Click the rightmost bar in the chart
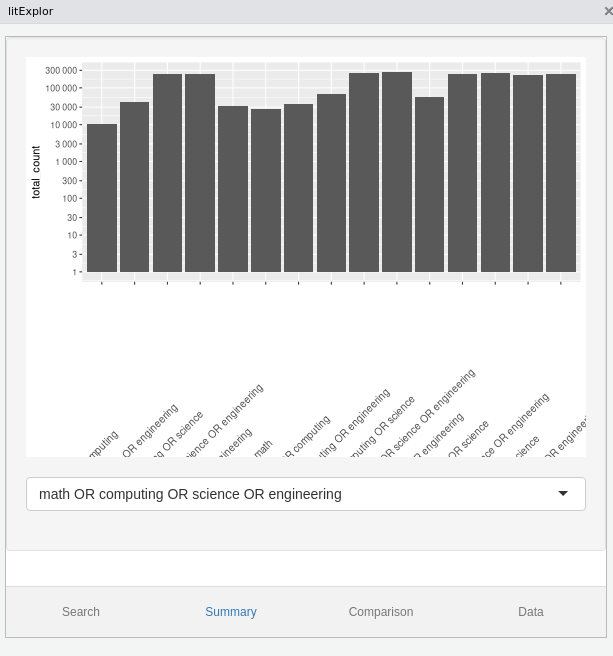 (x=561, y=172)
